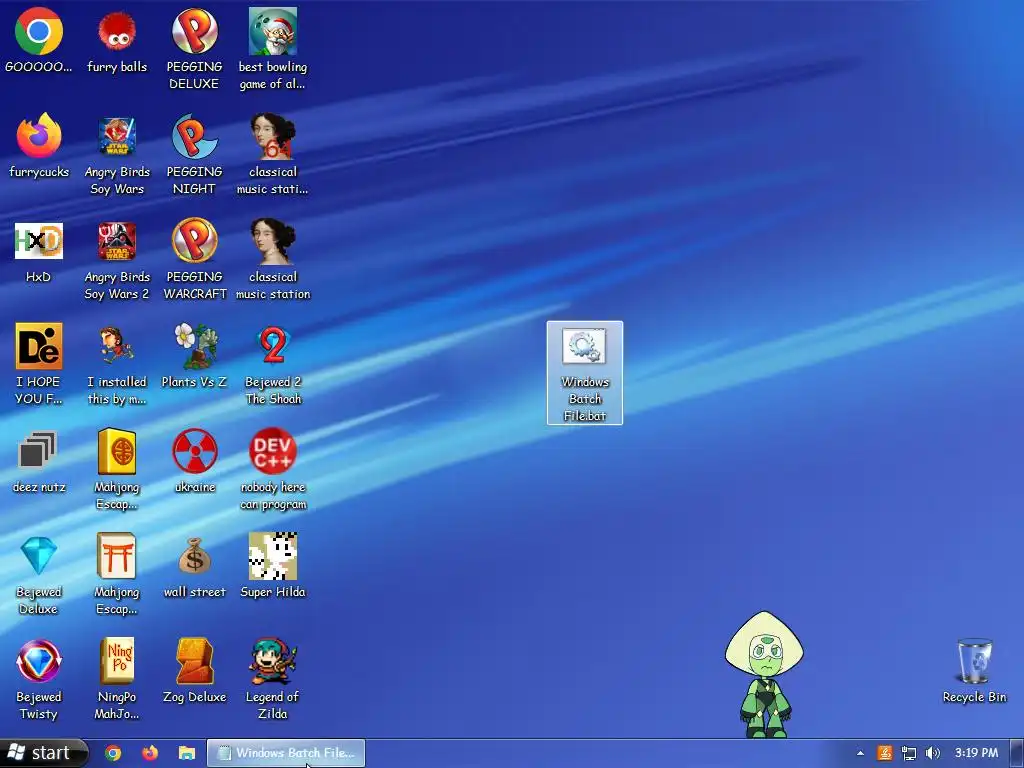Select the HxD hex editor icon

click(x=39, y=251)
